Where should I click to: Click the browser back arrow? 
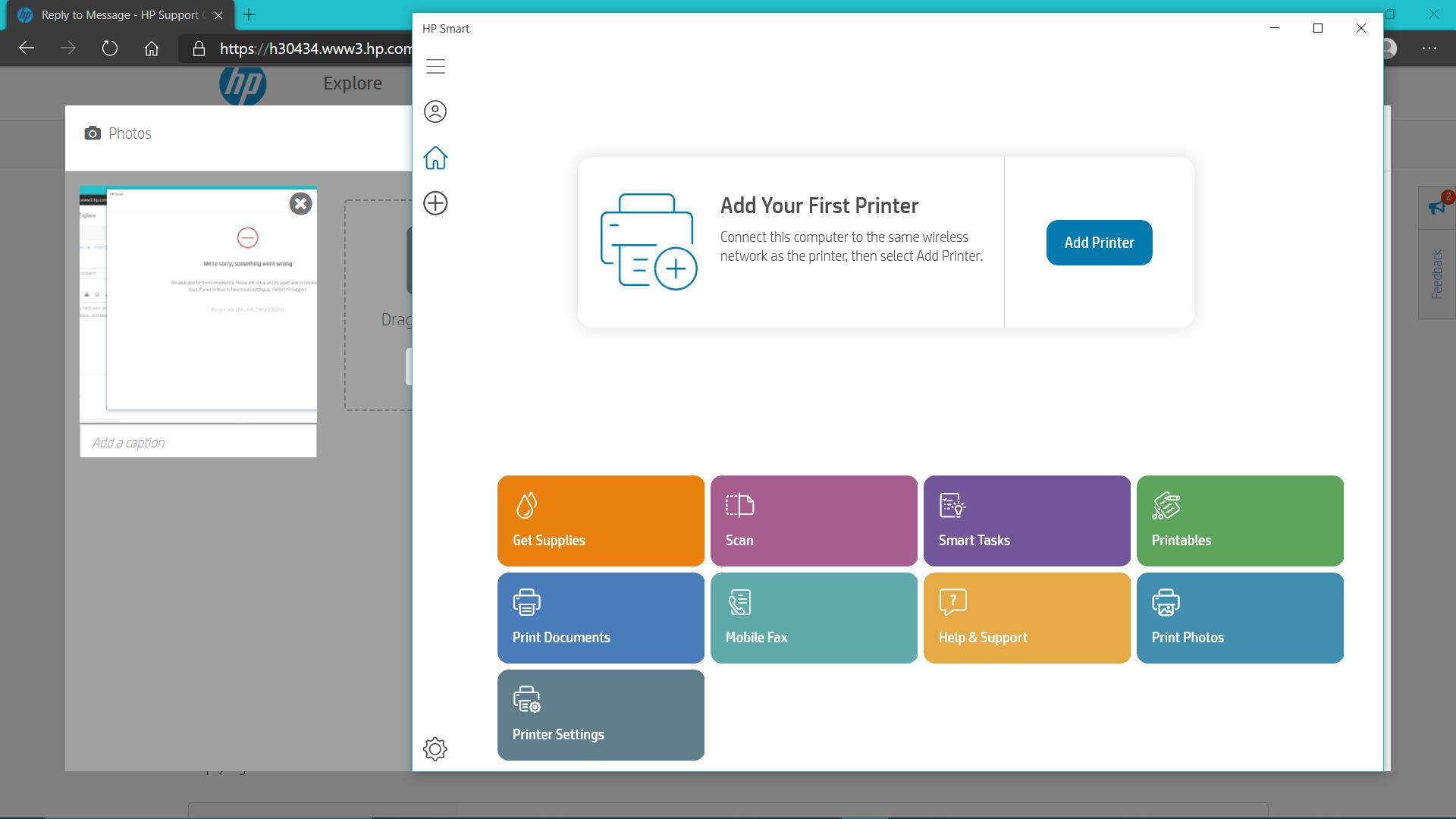tap(27, 48)
